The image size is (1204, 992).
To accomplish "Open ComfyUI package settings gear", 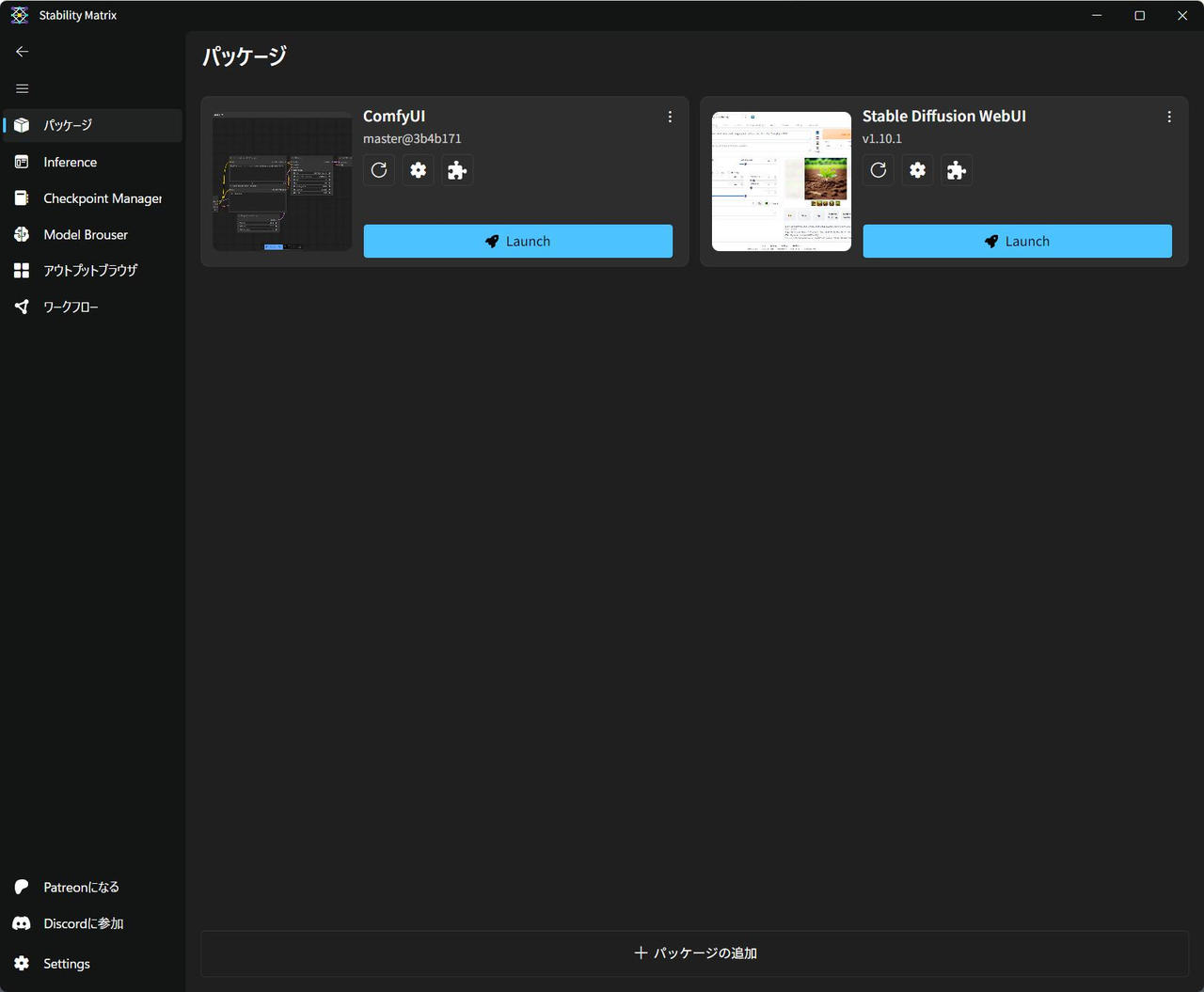I will [419, 170].
